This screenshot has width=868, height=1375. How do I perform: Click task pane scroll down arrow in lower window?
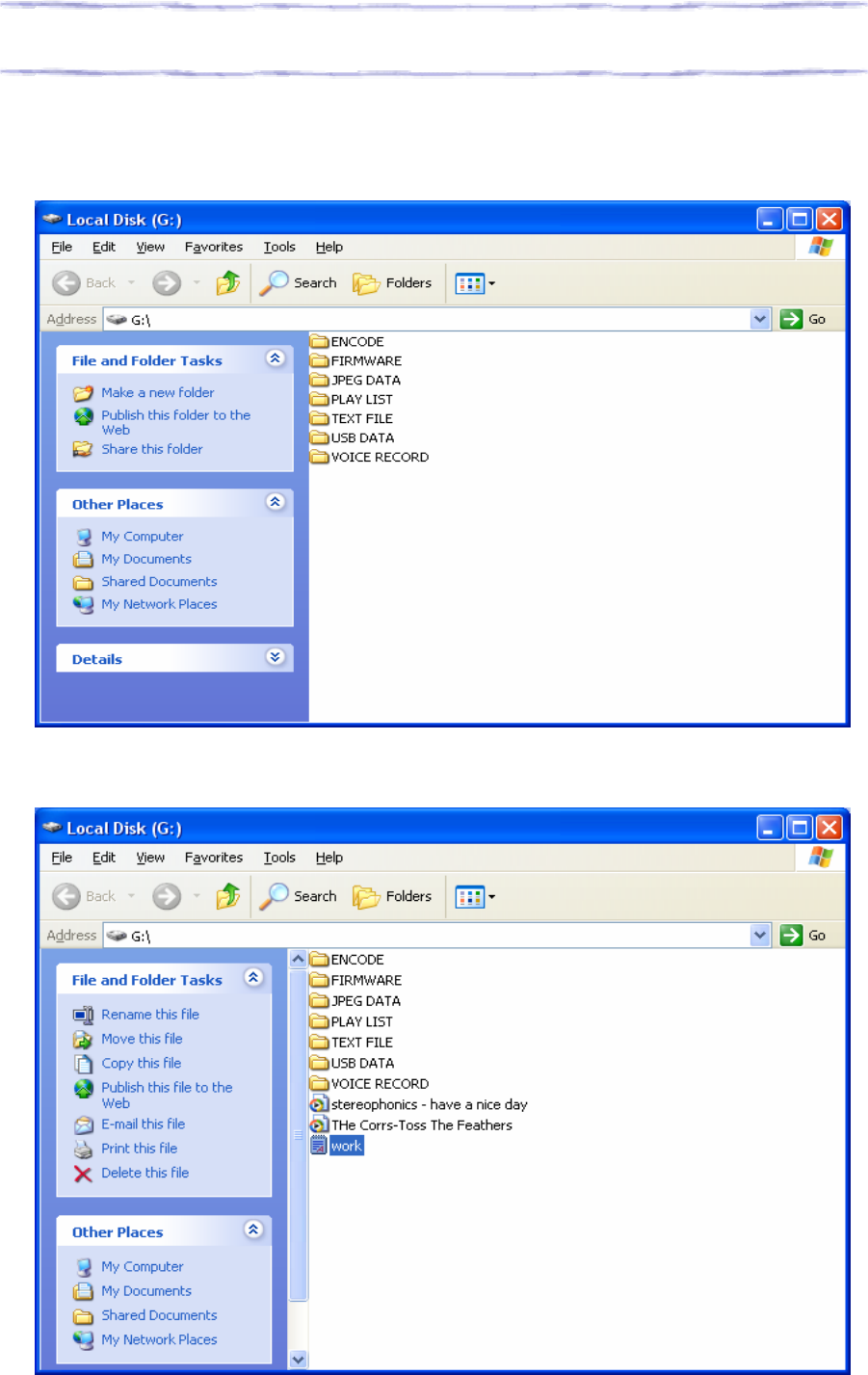tap(299, 1360)
